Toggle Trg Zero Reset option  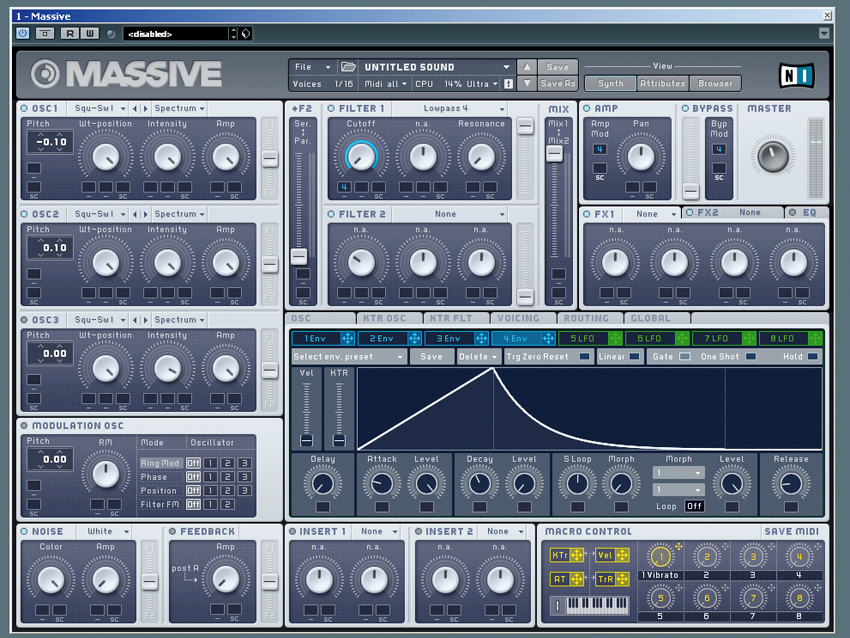click(x=584, y=357)
